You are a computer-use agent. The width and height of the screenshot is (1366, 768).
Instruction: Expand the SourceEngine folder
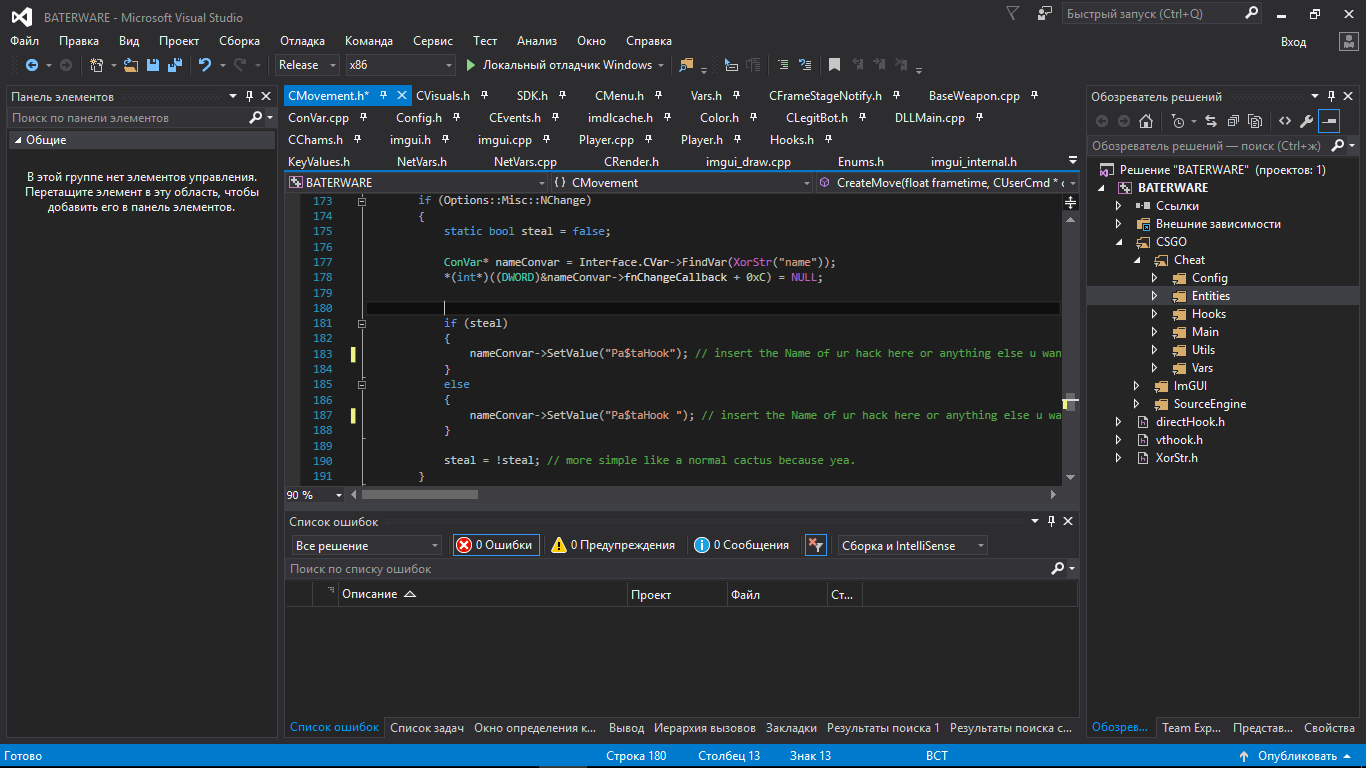pyautogui.click(x=1136, y=404)
